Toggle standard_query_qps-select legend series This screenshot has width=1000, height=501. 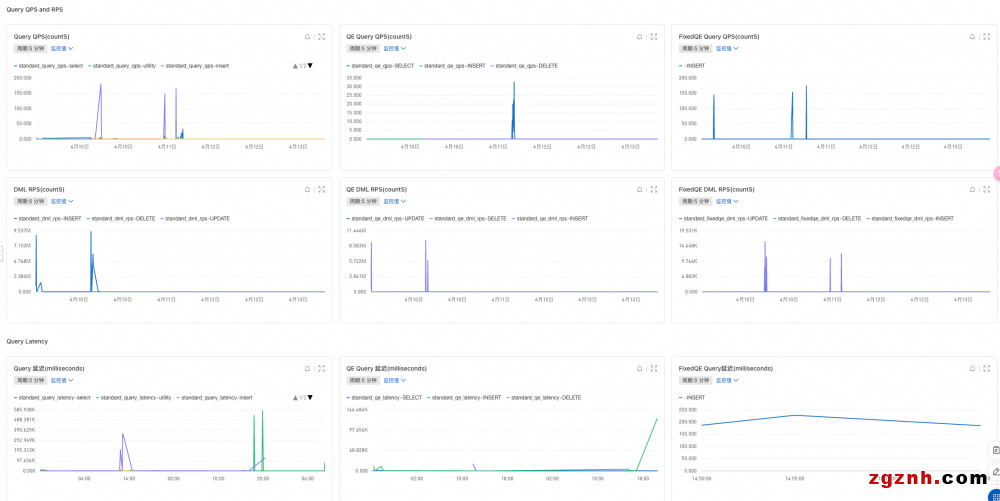click(50, 65)
